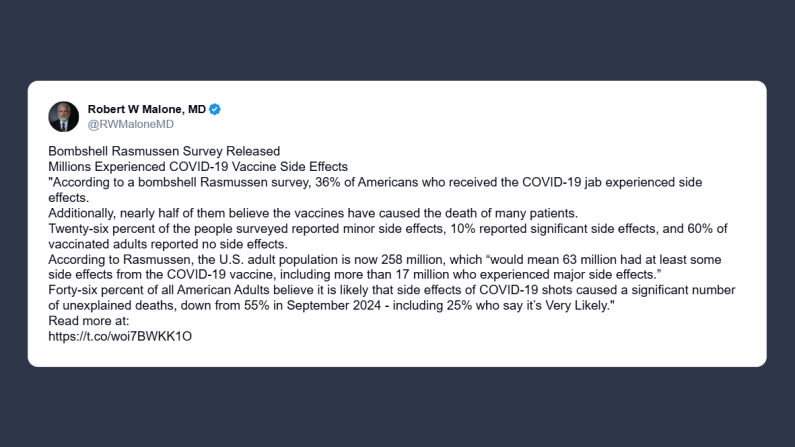This screenshot has width=795, height=447.
Task: Click the display name Robert W Malone, MD
Action: [x=147, y=109]
